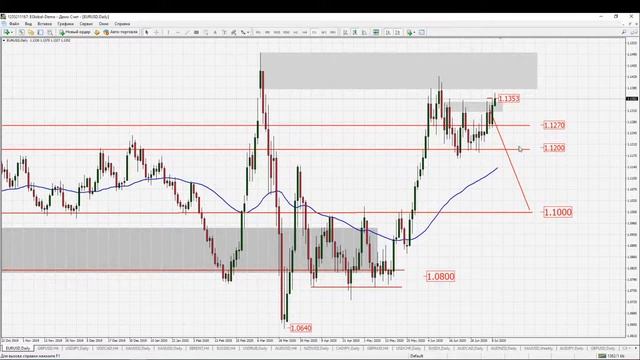Switch chart to H4 timeframe
The height and width of the screenshot is (360, 640).
pos(304,32)
